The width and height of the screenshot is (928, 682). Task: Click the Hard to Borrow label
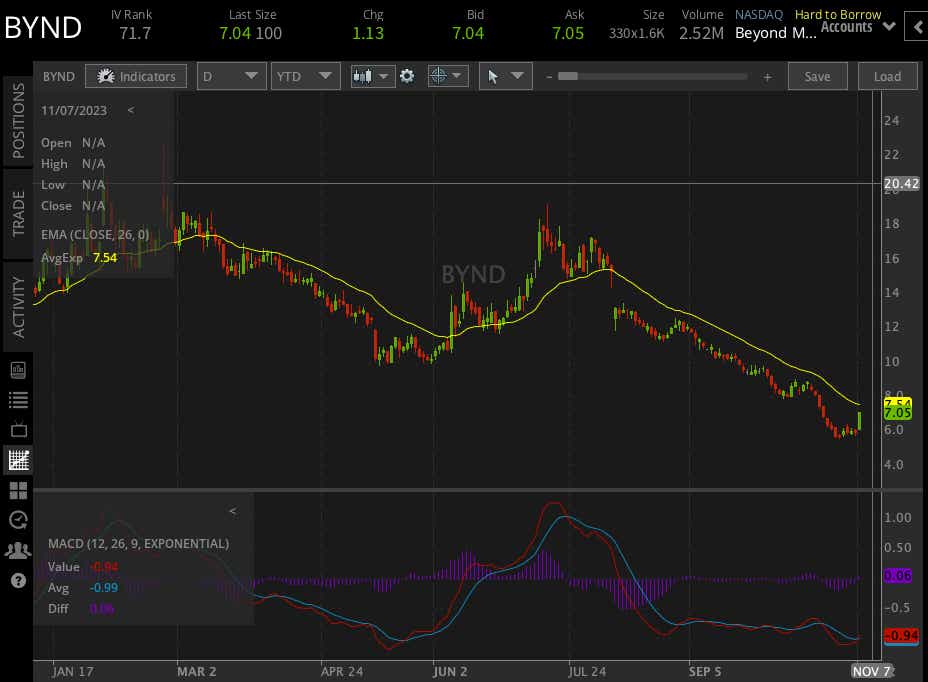point(837,14)
